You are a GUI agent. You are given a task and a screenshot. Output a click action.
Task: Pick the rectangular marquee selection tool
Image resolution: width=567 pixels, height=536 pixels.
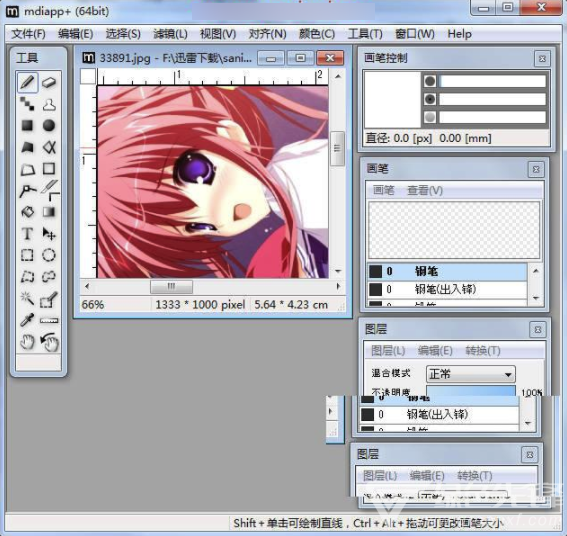click(27, 255)
